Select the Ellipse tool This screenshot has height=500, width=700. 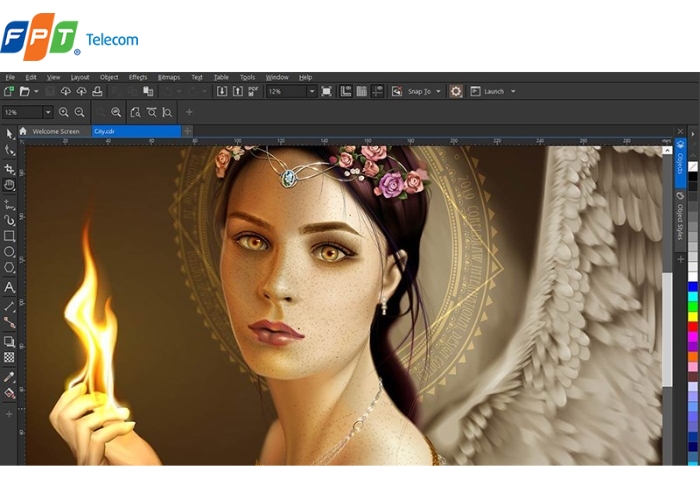(9, 252)
